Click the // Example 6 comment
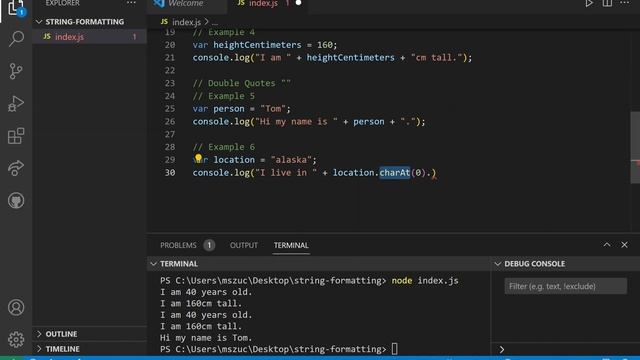Viewport: 640px width, 360px height. coord(224,147)
